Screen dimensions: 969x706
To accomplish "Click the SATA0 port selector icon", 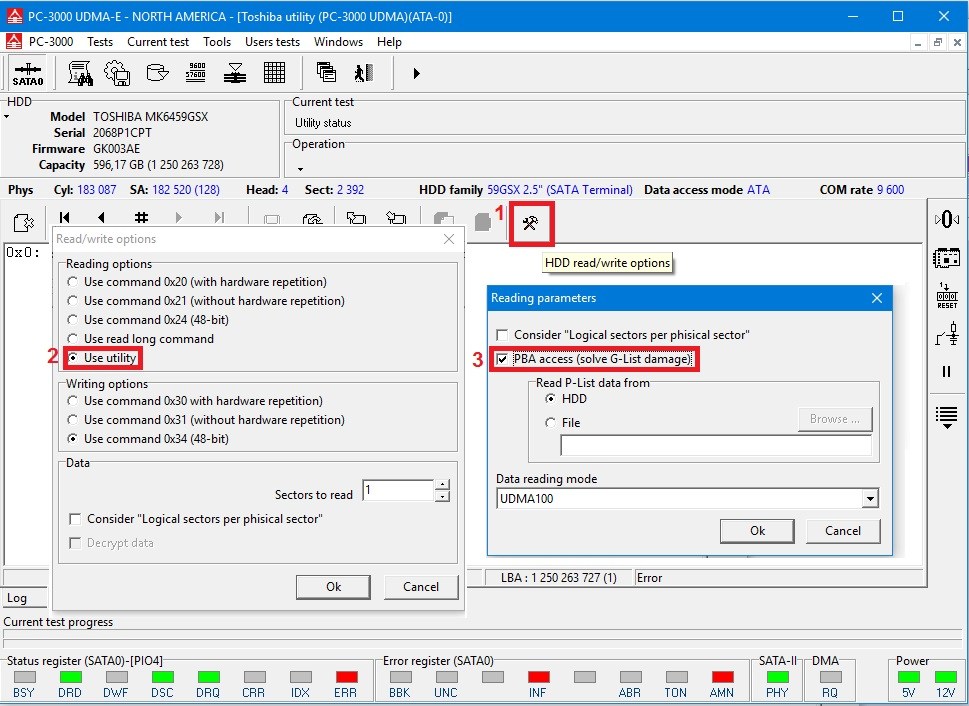I will pyautogui.click(x=28, y=73).
